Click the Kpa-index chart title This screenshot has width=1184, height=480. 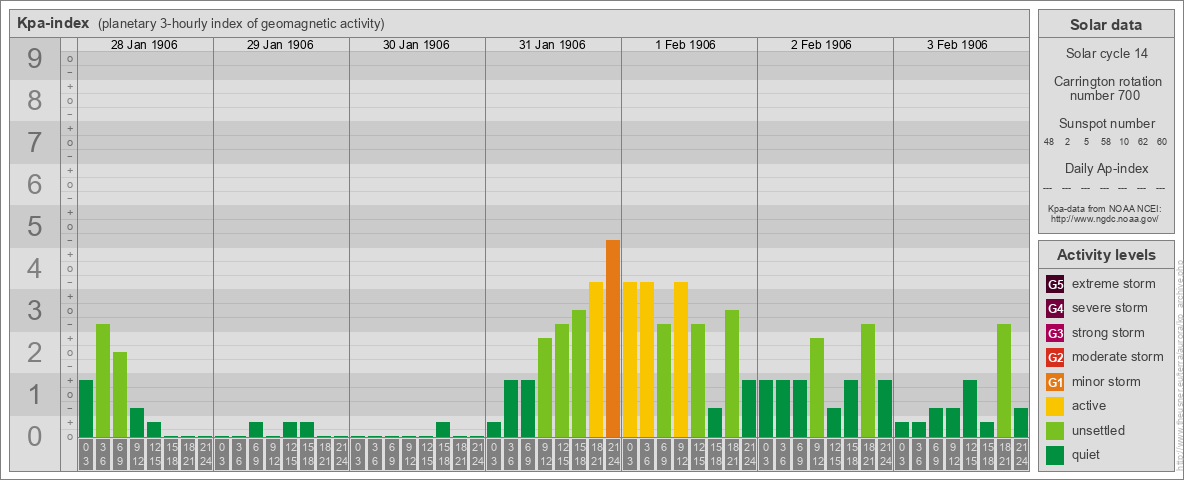point(54,23)
